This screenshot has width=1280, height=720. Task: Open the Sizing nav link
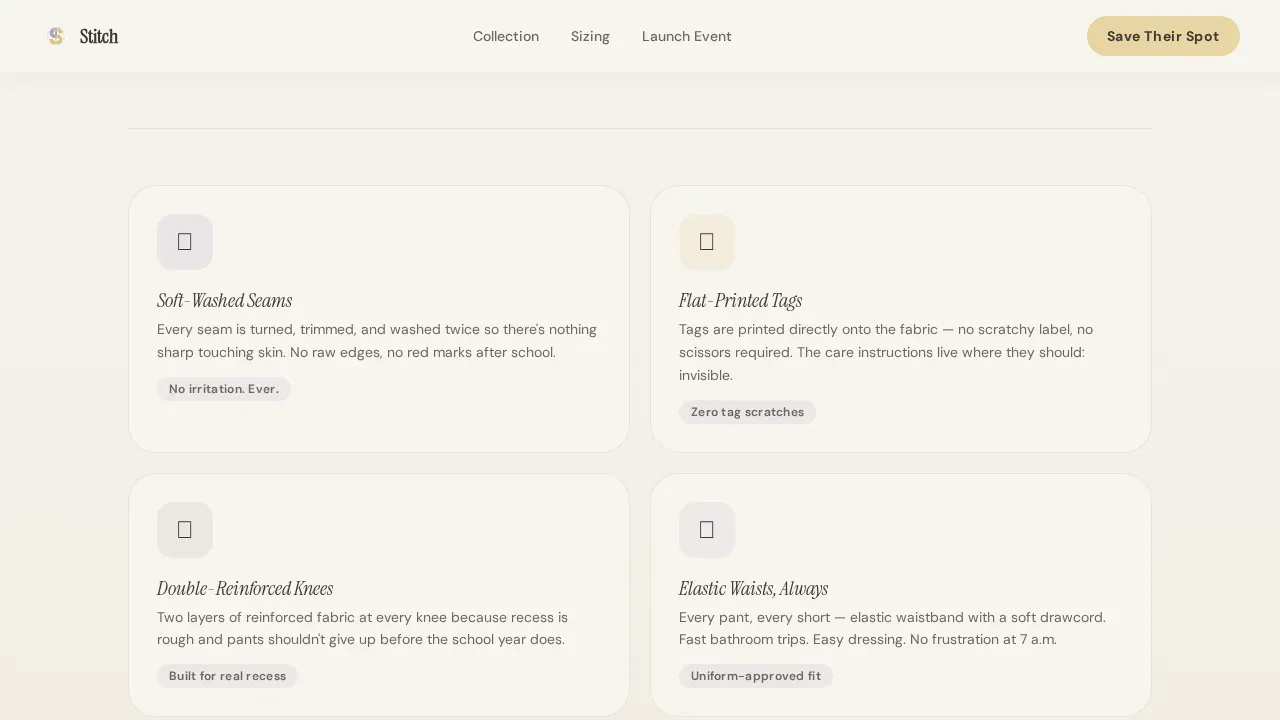[x=590, y=36]
